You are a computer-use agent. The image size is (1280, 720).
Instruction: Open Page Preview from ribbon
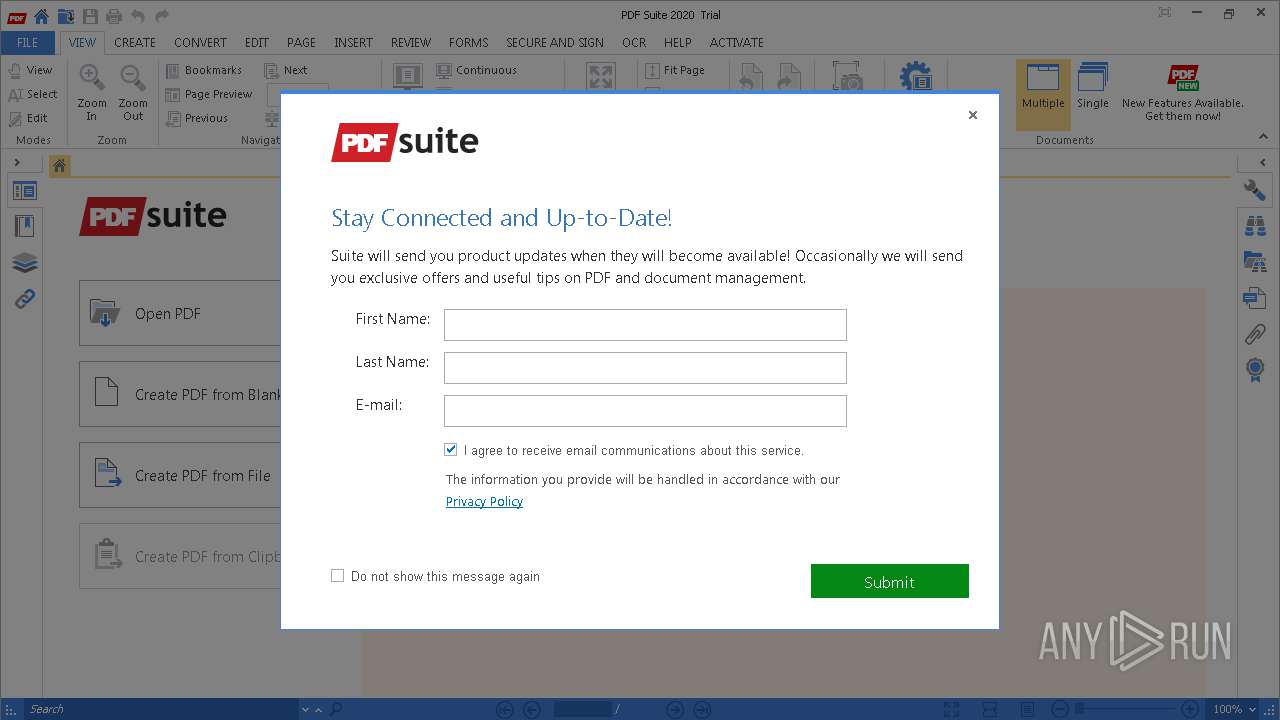tap(209, 94)
